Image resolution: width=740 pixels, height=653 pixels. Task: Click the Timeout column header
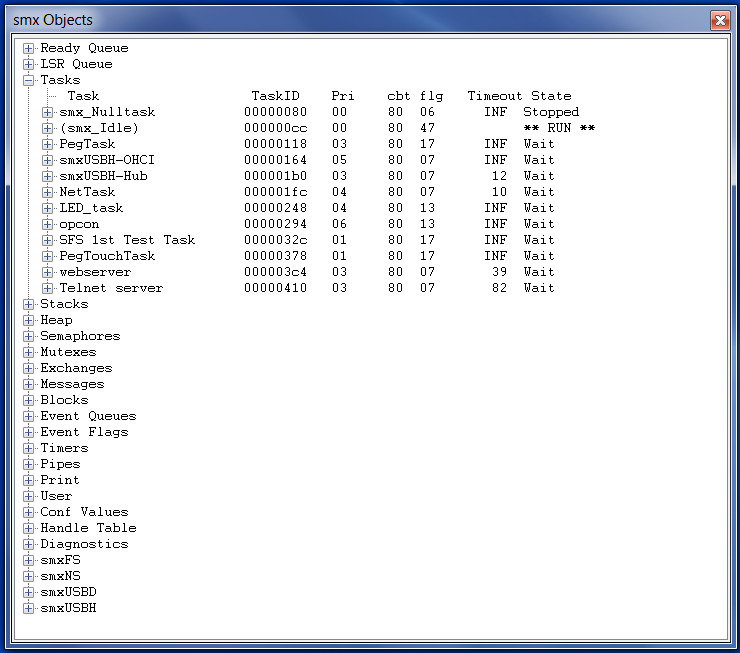(495, 96)
